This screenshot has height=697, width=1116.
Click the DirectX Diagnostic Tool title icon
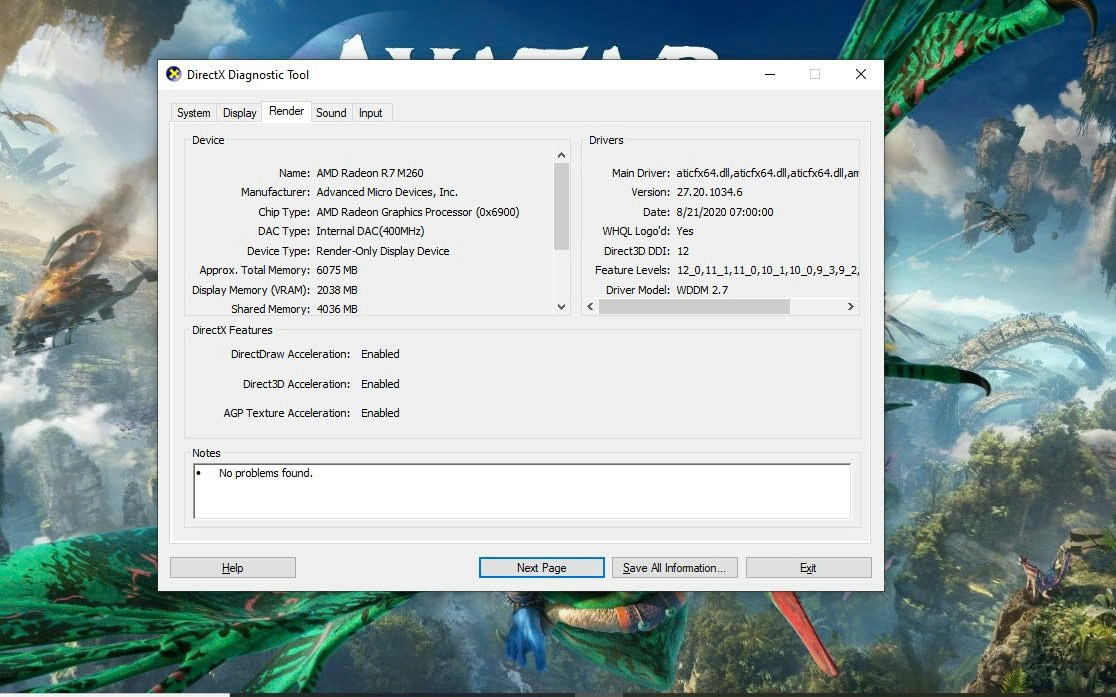[174, 74]
